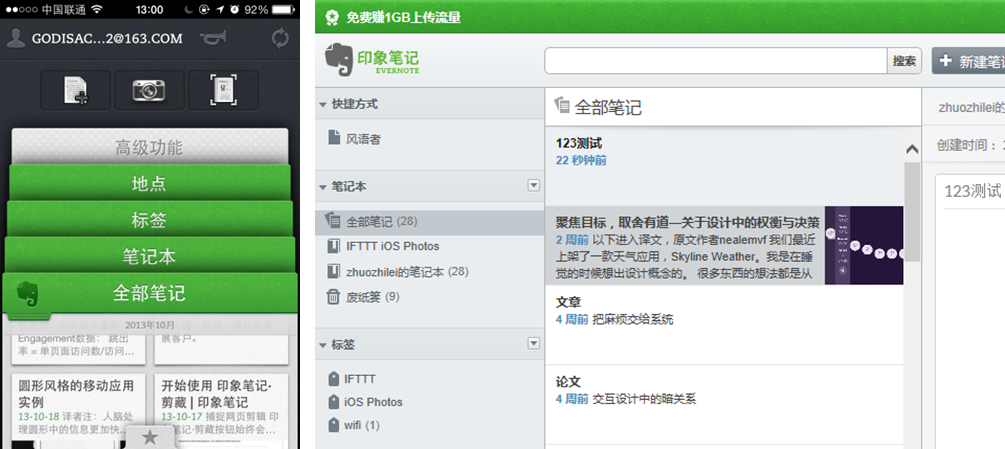Open the 全部笔记 card in mobile app
Screen dimensions: 1005x449
(x=150, y=293)
